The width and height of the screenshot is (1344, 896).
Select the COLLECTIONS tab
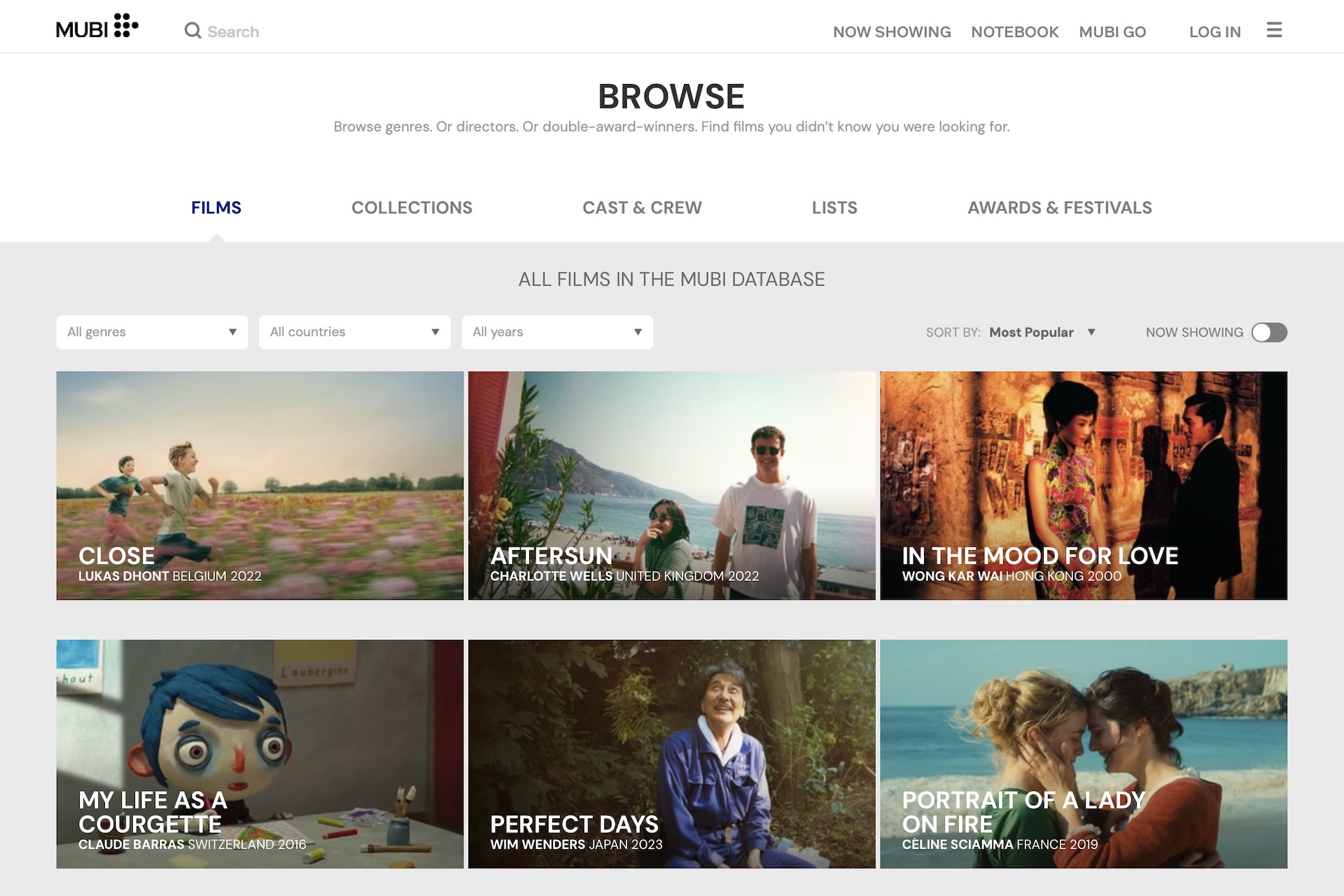pyautogui.click(x=411, y=207)
